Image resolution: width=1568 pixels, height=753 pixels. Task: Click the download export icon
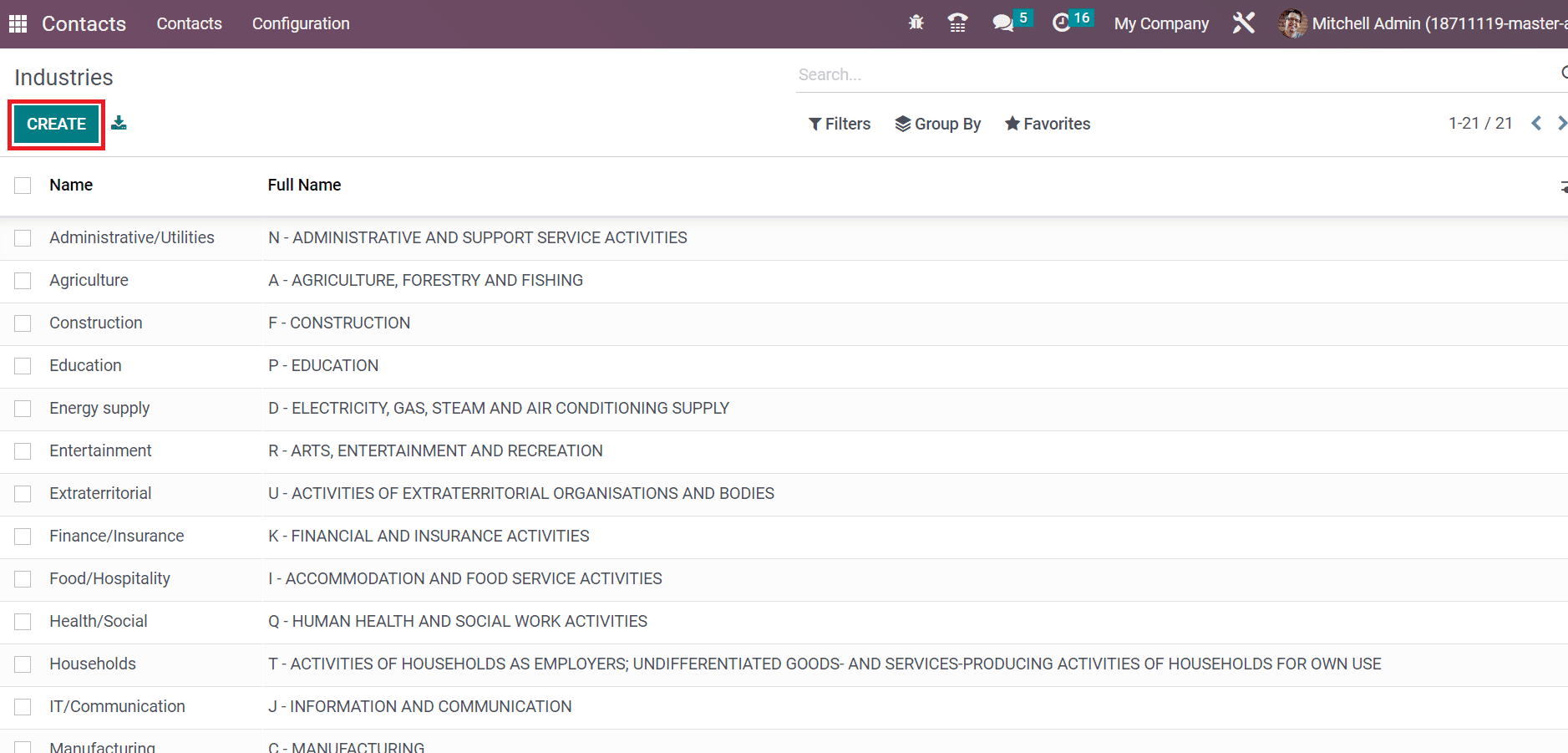tap(119, 123)
